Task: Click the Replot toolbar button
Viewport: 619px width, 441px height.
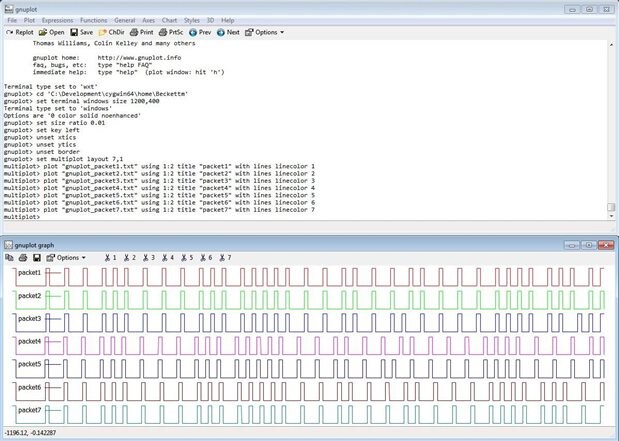Action: (x=19, y=32)
